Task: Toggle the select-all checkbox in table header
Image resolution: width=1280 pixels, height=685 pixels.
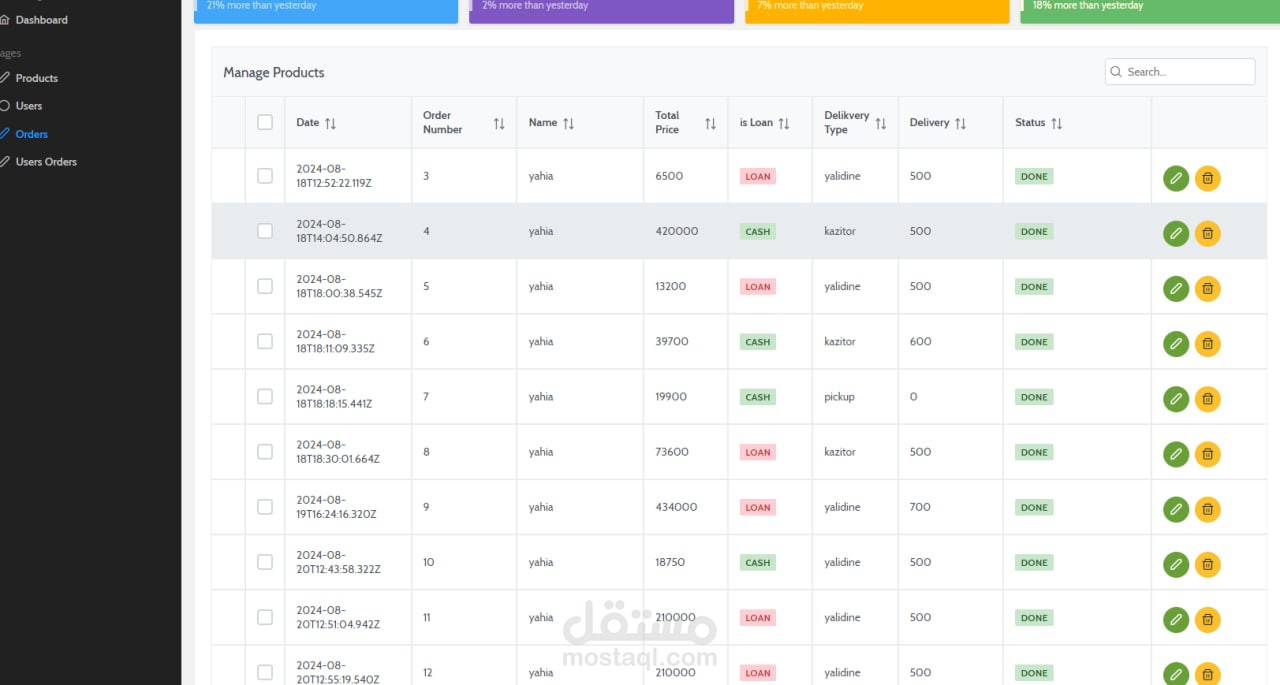Action: (x=265, y=122)
